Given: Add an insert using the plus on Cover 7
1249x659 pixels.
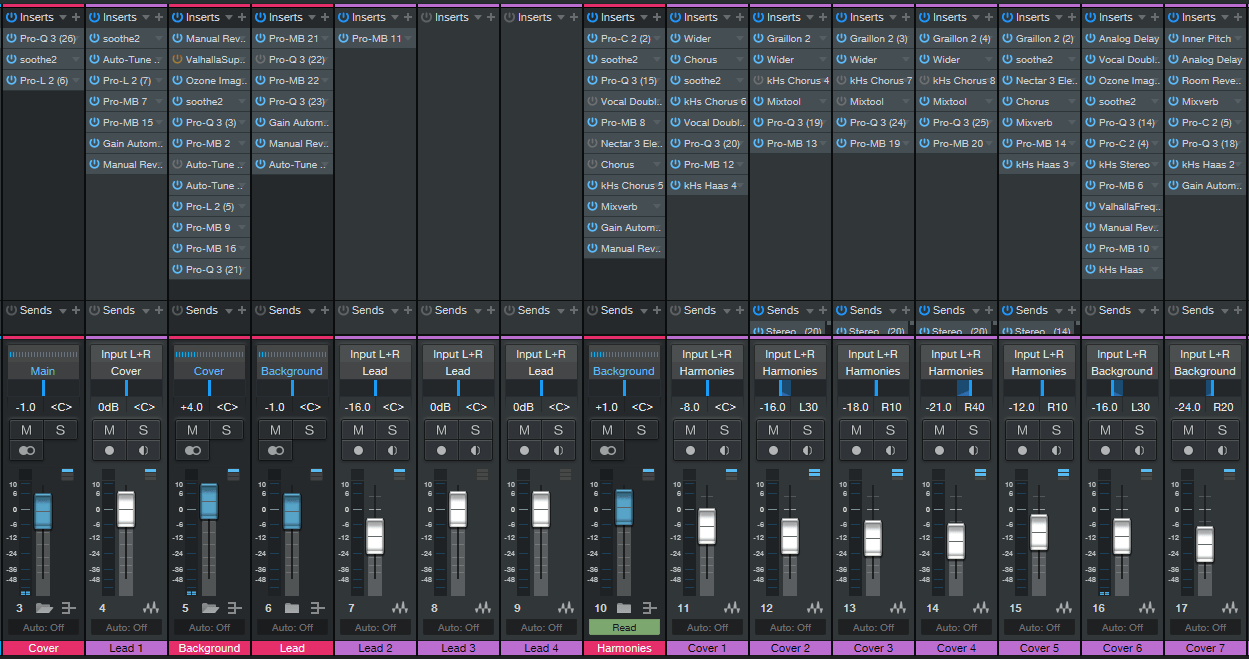Looking at the screenshot, I should pyautogui.click(x=1237, y=17).
